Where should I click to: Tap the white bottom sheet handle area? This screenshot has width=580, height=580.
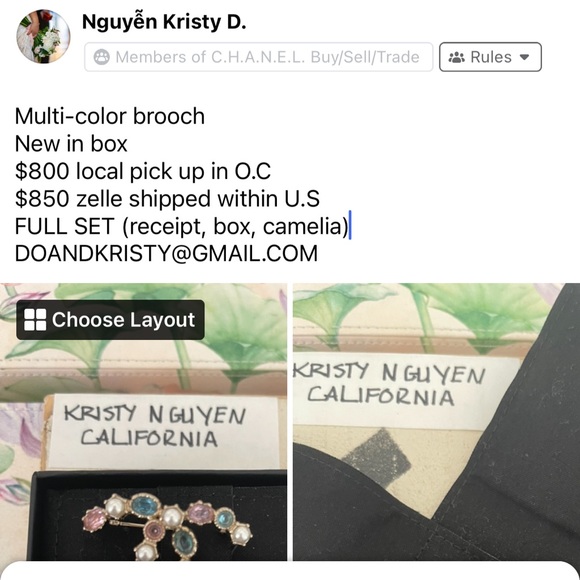tap(290, 571)
